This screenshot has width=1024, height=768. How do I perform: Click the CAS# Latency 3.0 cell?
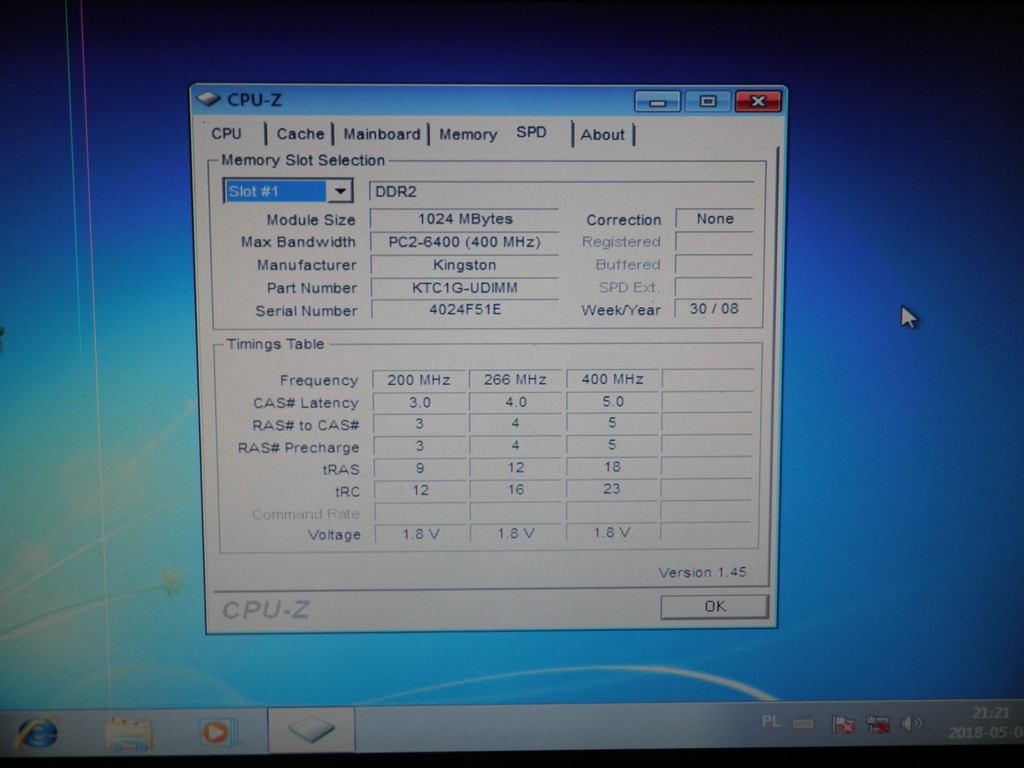pos(419,402)
